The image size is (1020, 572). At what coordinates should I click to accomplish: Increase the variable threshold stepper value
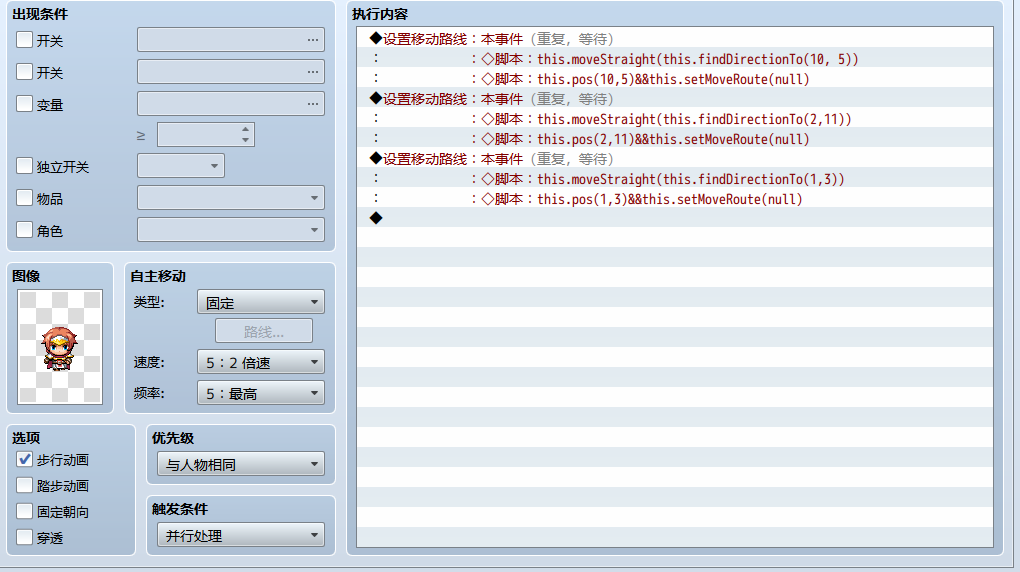tap(245, 129)
